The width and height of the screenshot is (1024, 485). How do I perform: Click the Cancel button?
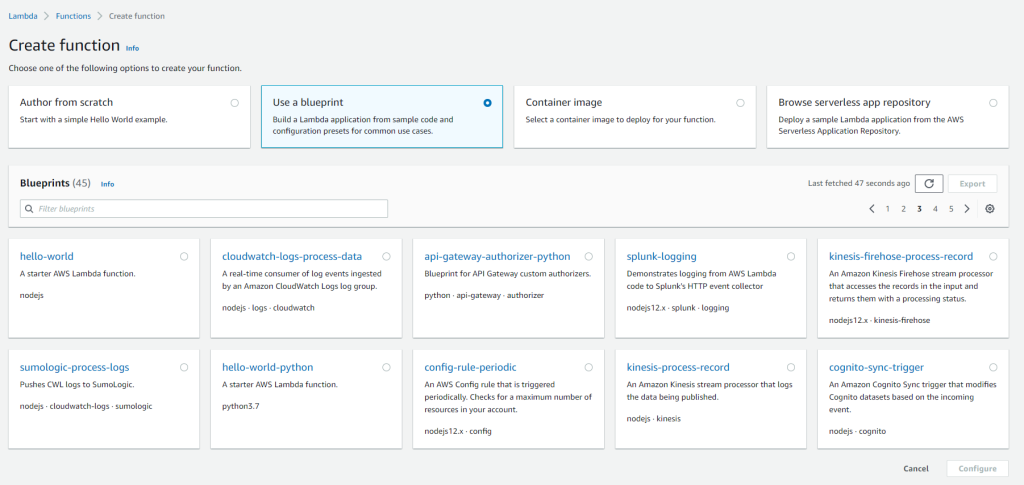[916, 468]
